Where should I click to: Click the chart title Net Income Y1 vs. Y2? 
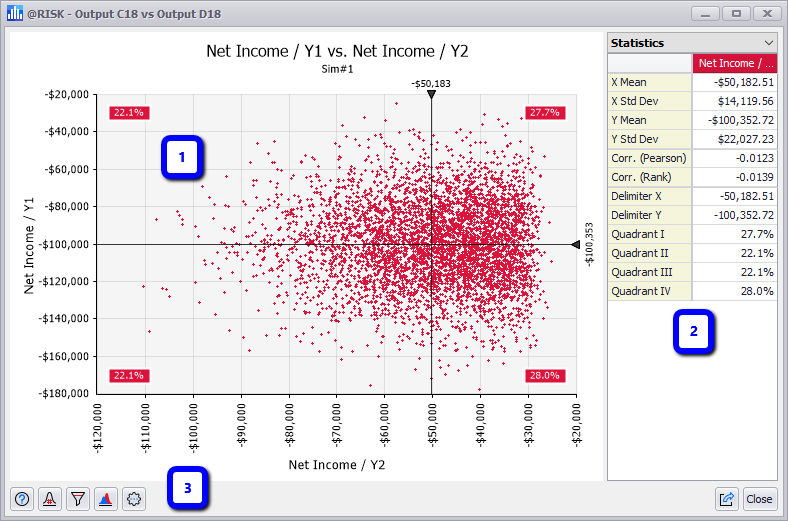pos(337,52)
